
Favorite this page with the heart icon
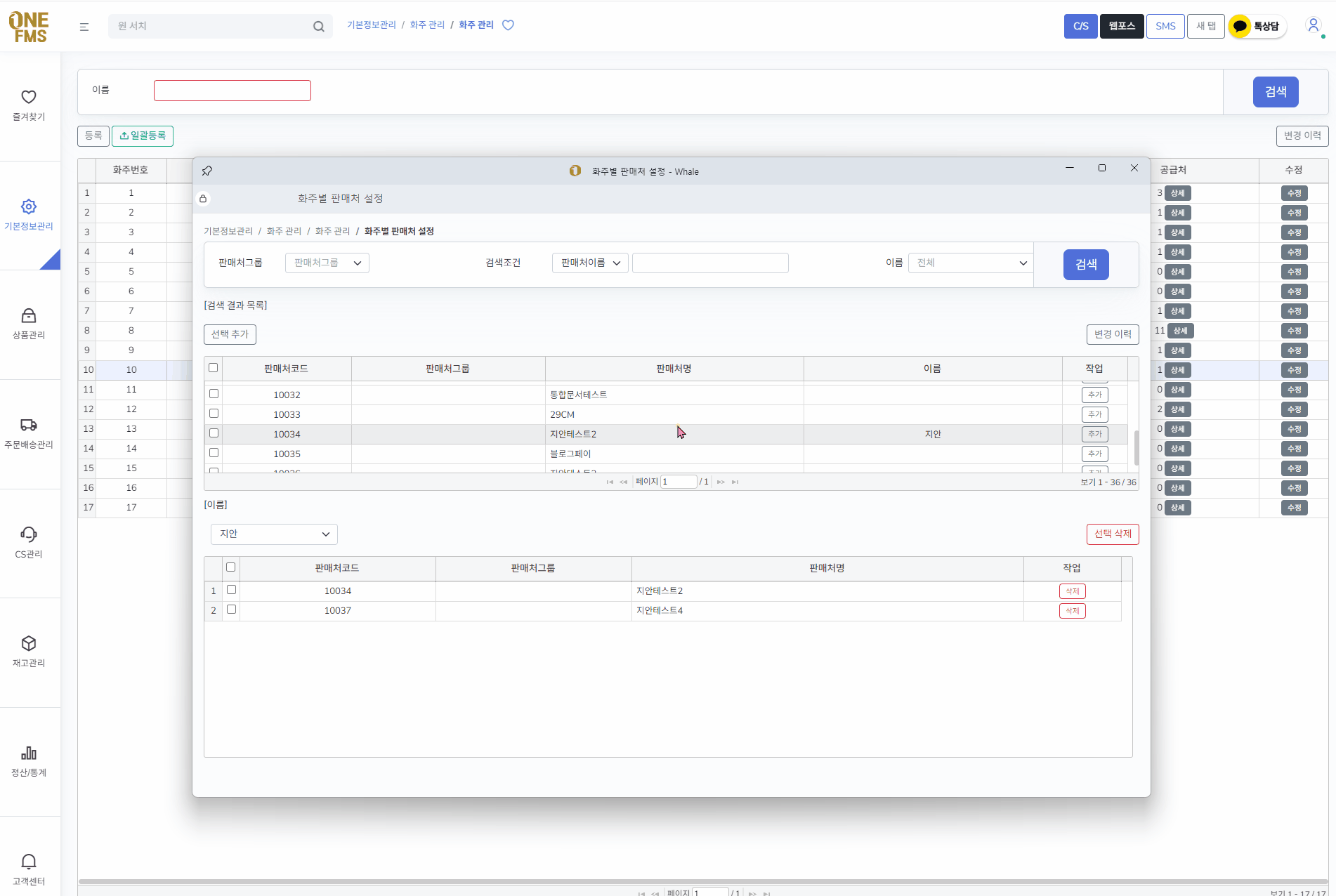(509, 25)
